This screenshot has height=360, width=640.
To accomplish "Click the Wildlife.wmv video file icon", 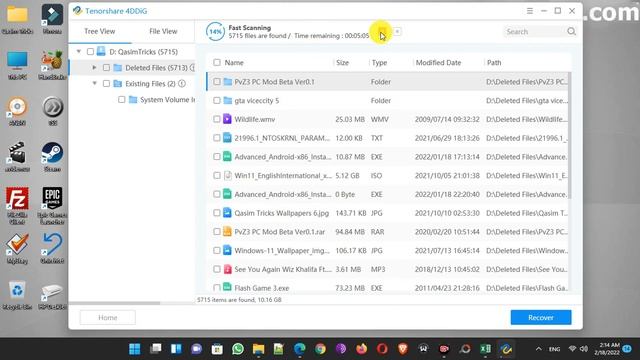I will [x=227, y=119].
